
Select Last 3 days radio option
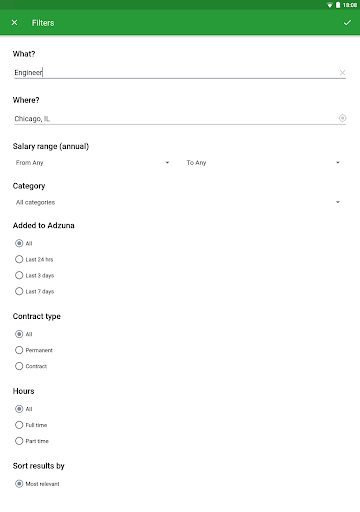(34, 275)
